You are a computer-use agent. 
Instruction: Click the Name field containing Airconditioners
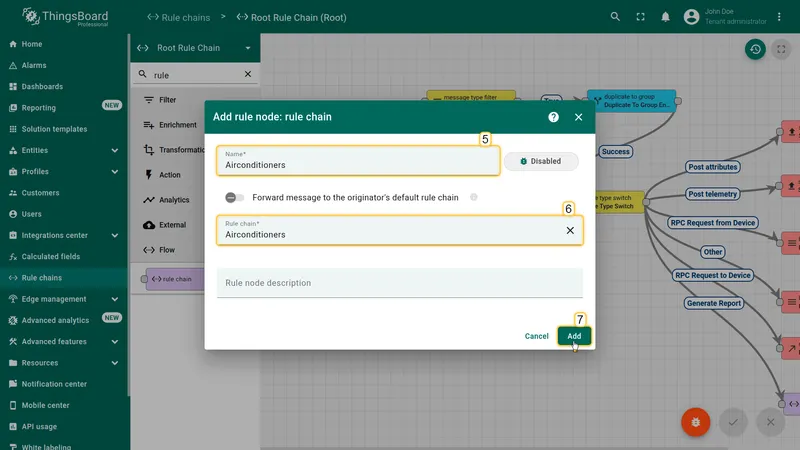tap(358, 161)
